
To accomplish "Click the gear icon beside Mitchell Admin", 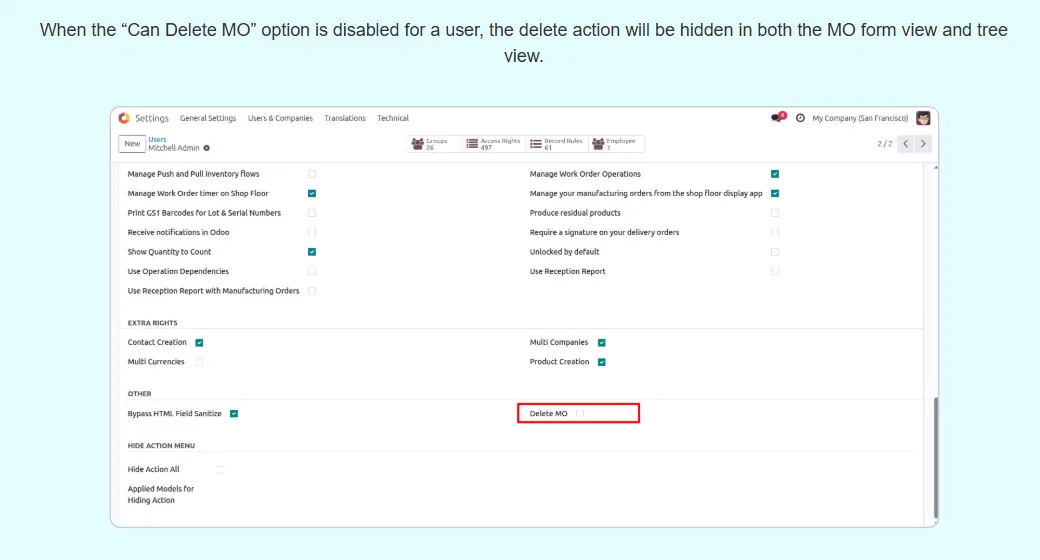I will point(207,148).
